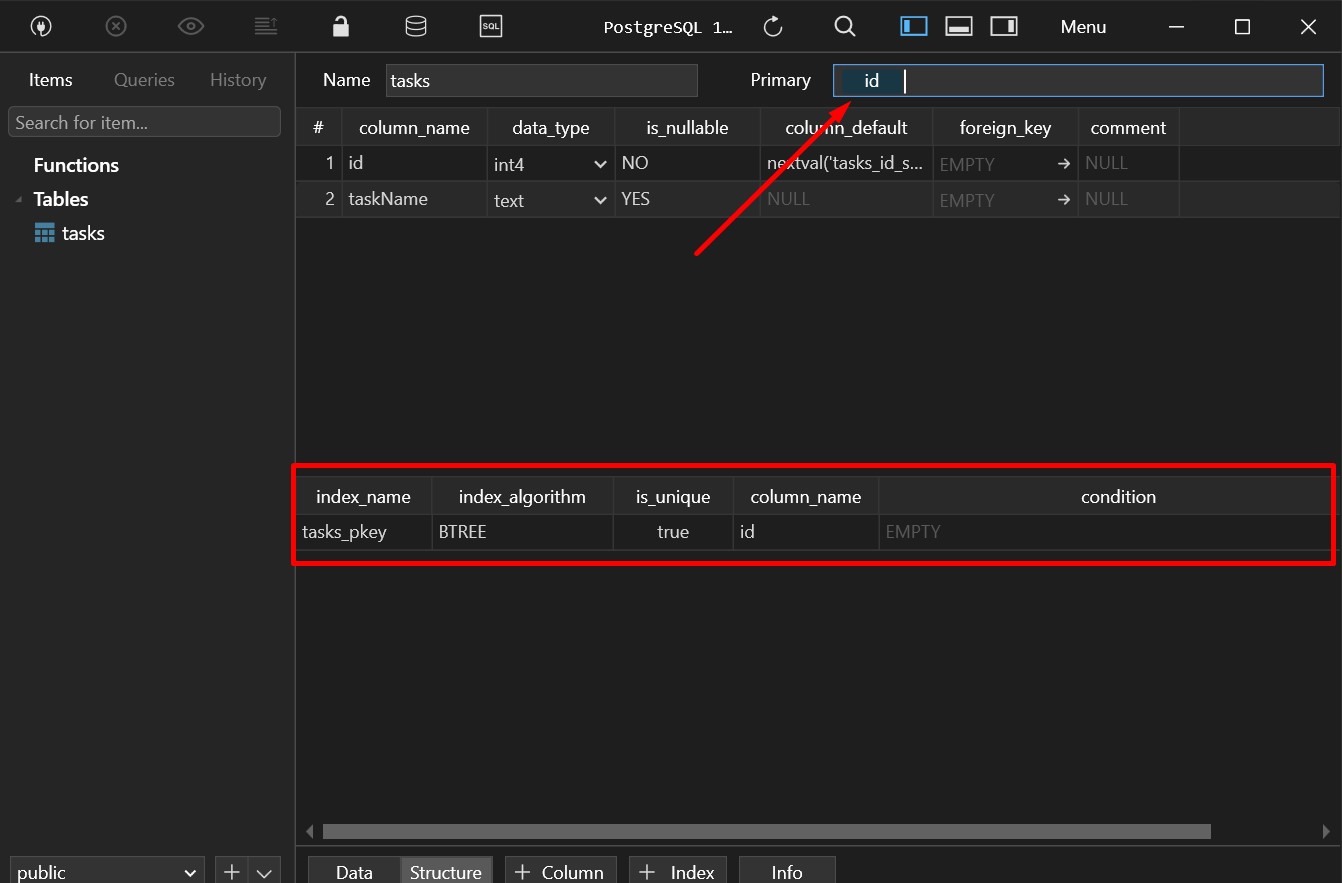
Task: Click the discard changes X icon
Action: [116, 27]
